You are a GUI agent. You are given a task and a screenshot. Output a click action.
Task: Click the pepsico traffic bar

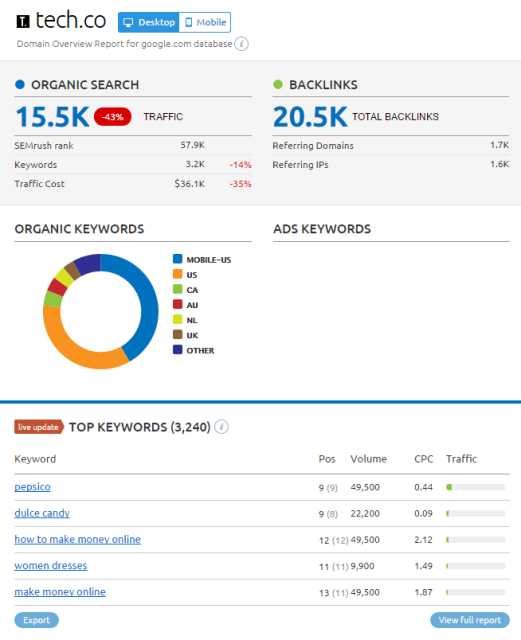476,487
